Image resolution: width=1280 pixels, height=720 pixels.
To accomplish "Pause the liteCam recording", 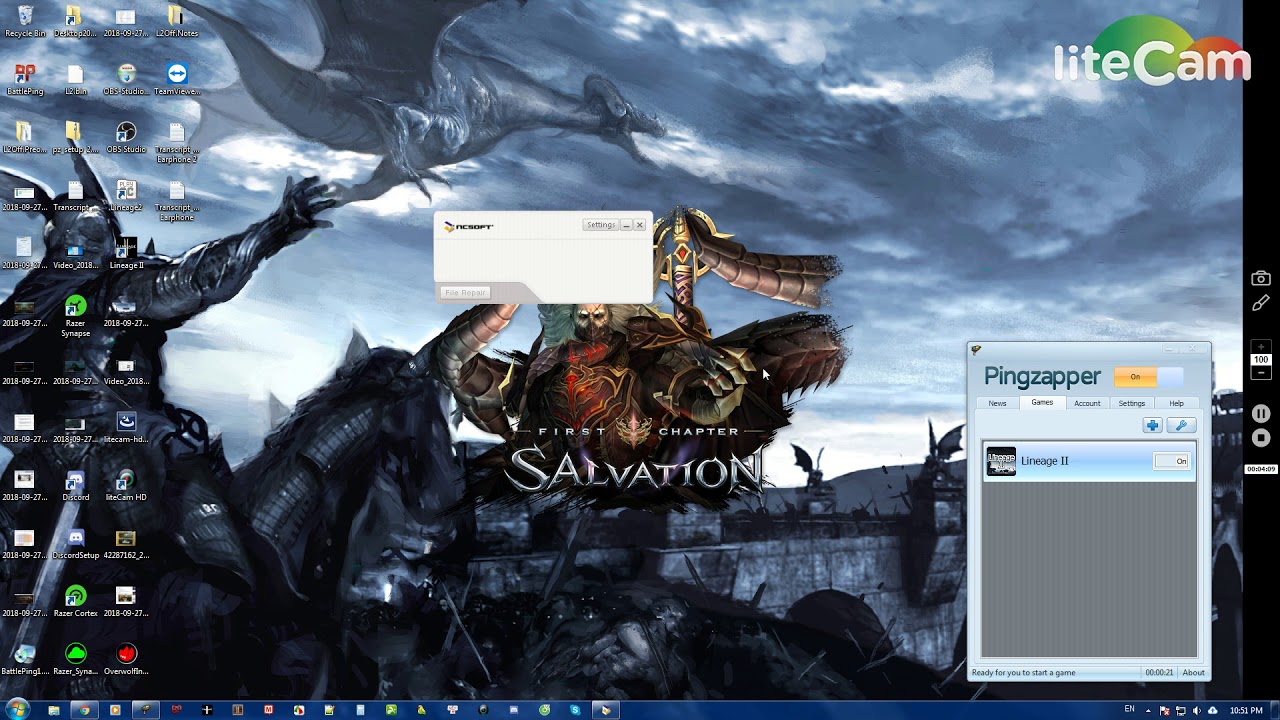I will [1261, 413].
